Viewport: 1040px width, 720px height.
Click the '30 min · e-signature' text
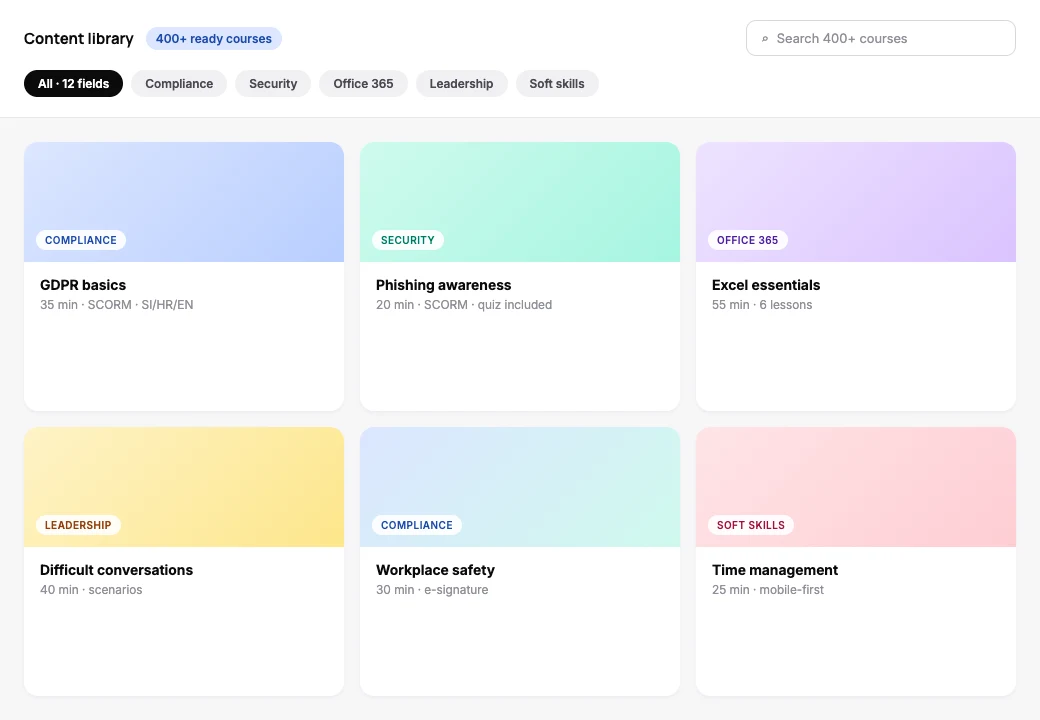click(432, 590)
